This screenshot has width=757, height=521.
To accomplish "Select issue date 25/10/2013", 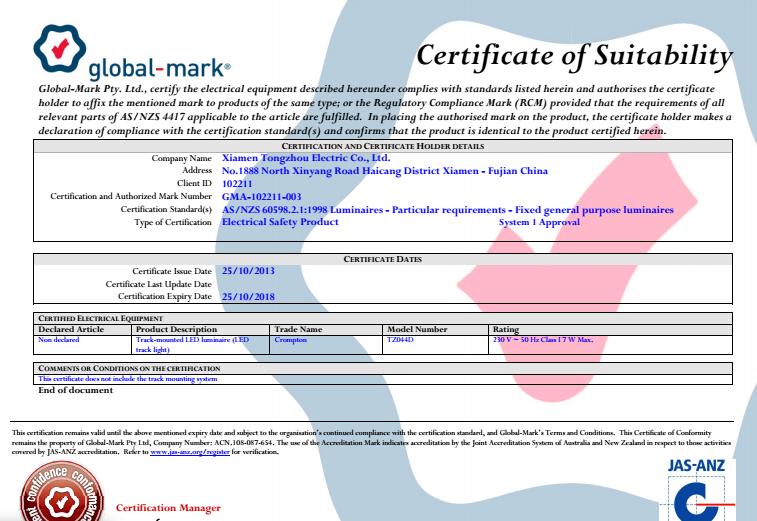I will [x=248, y=271].
